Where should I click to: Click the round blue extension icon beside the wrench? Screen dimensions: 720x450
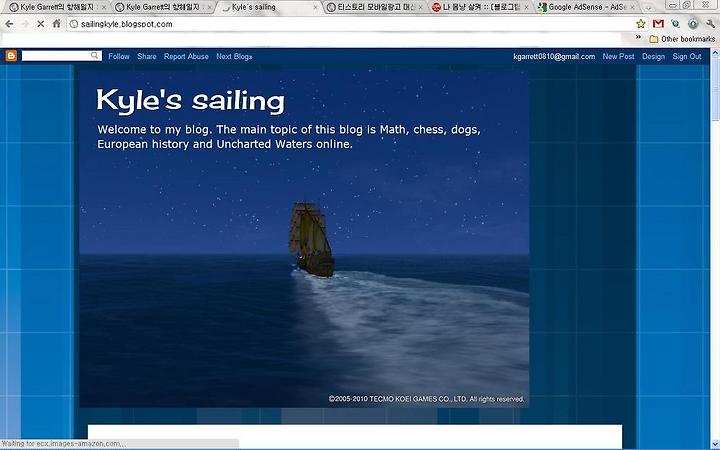(693, 23)
